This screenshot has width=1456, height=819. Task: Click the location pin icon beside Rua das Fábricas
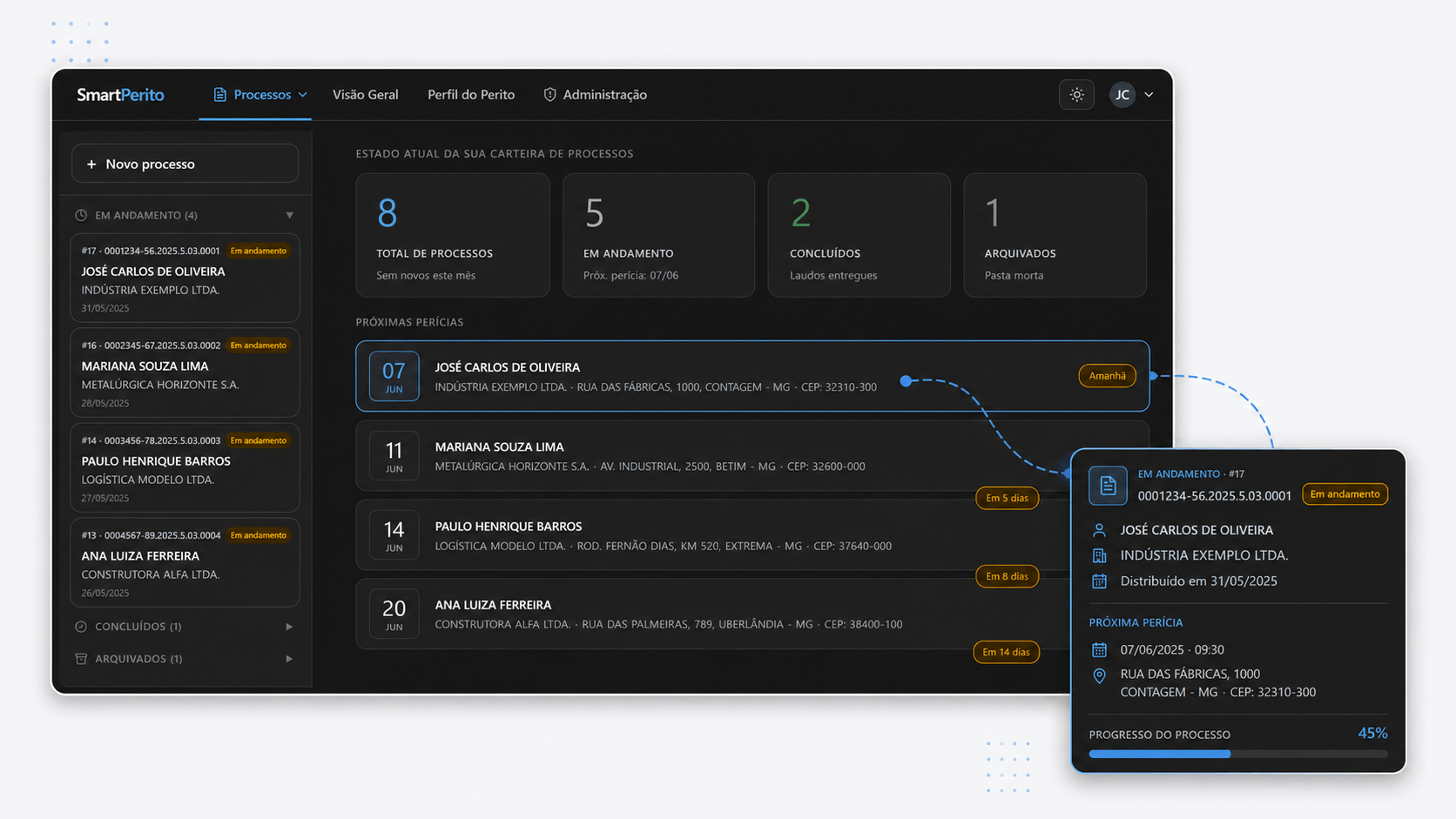click(x=1099, y=676)
